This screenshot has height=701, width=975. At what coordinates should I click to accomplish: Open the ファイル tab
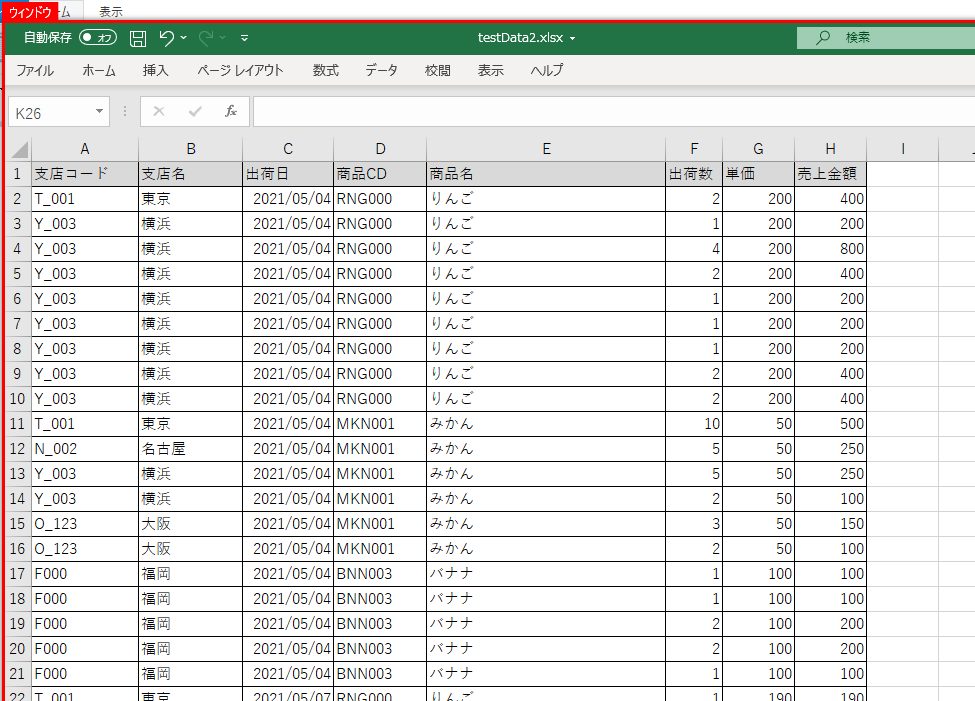35,70
